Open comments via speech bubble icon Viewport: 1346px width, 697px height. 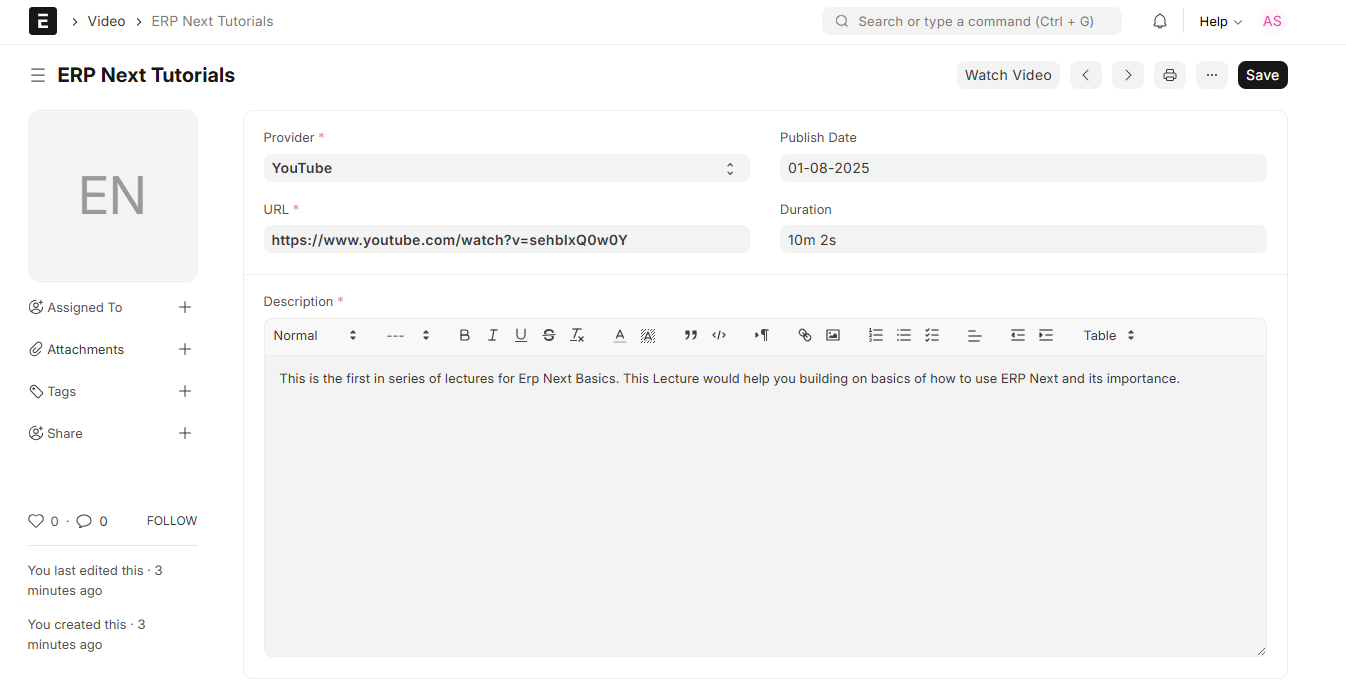[x=84, y=521]
